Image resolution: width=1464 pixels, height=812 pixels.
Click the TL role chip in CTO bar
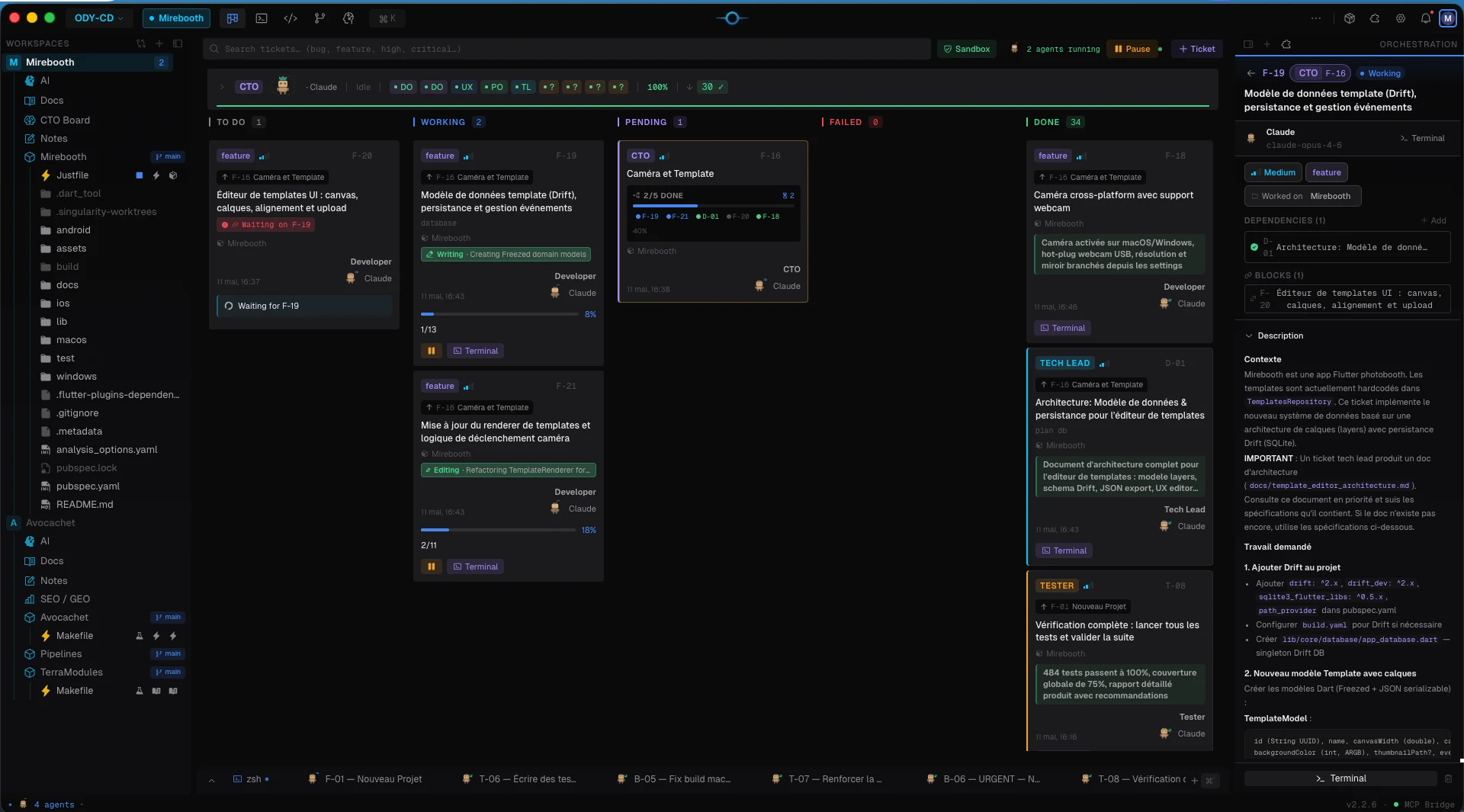[522, 87]
